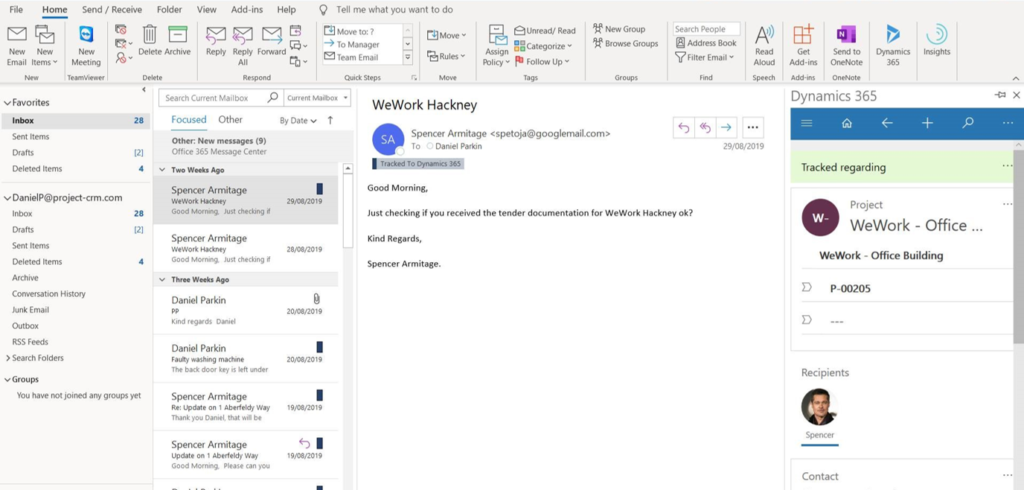Archive the selected message
The image size is (1024, 490).
[177, 41]
